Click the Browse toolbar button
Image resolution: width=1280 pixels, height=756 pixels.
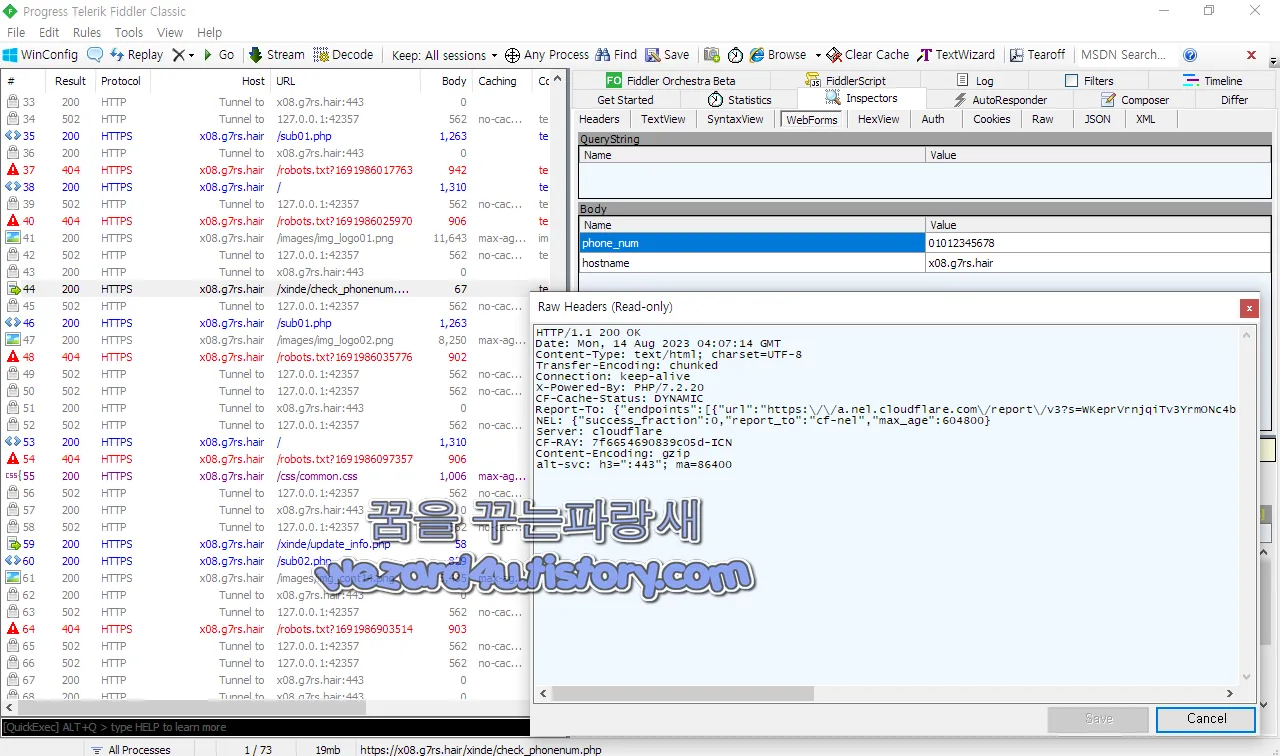[x=779, y=55]
